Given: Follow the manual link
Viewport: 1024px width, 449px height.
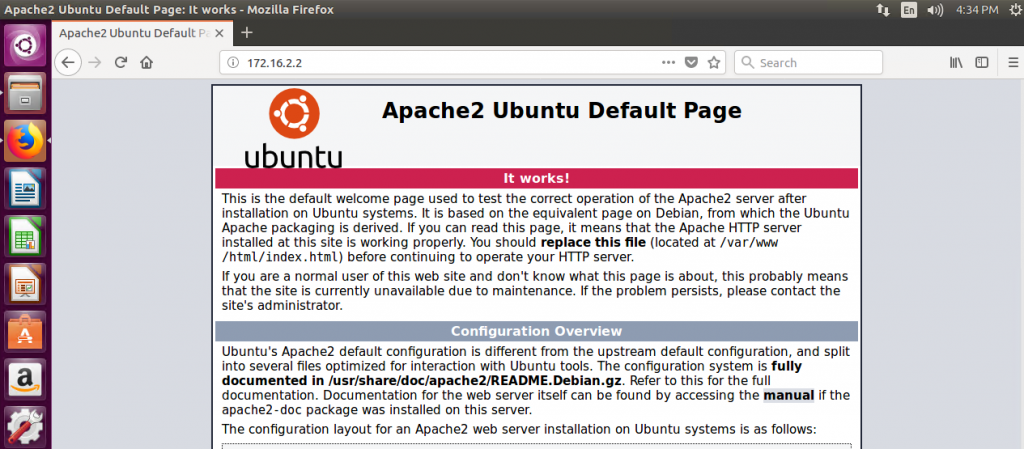Looking at the screenshot, I should [x=789, y=395].
